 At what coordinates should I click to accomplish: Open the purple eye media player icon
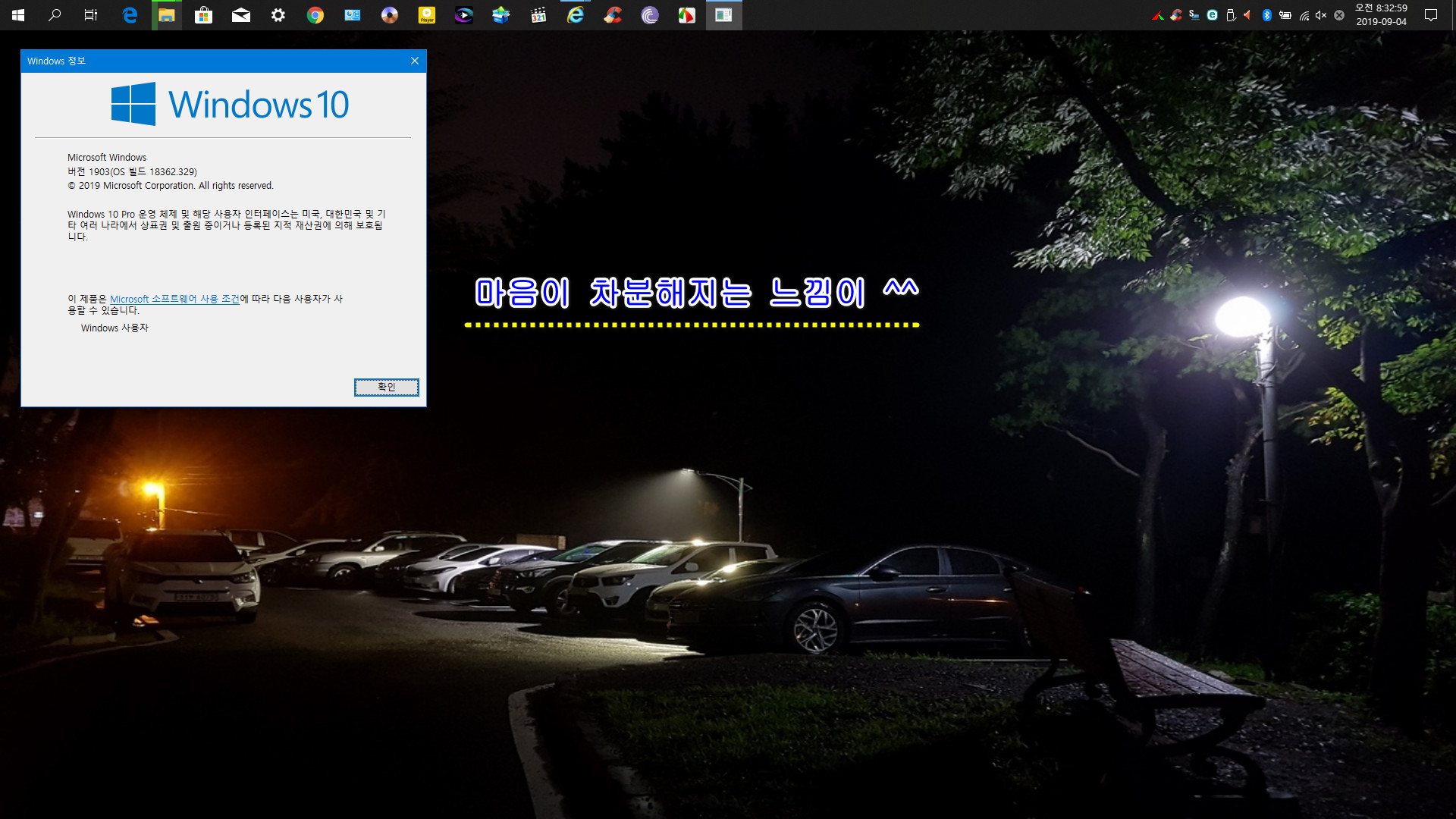pyautogui.click(x=464, y=15)
